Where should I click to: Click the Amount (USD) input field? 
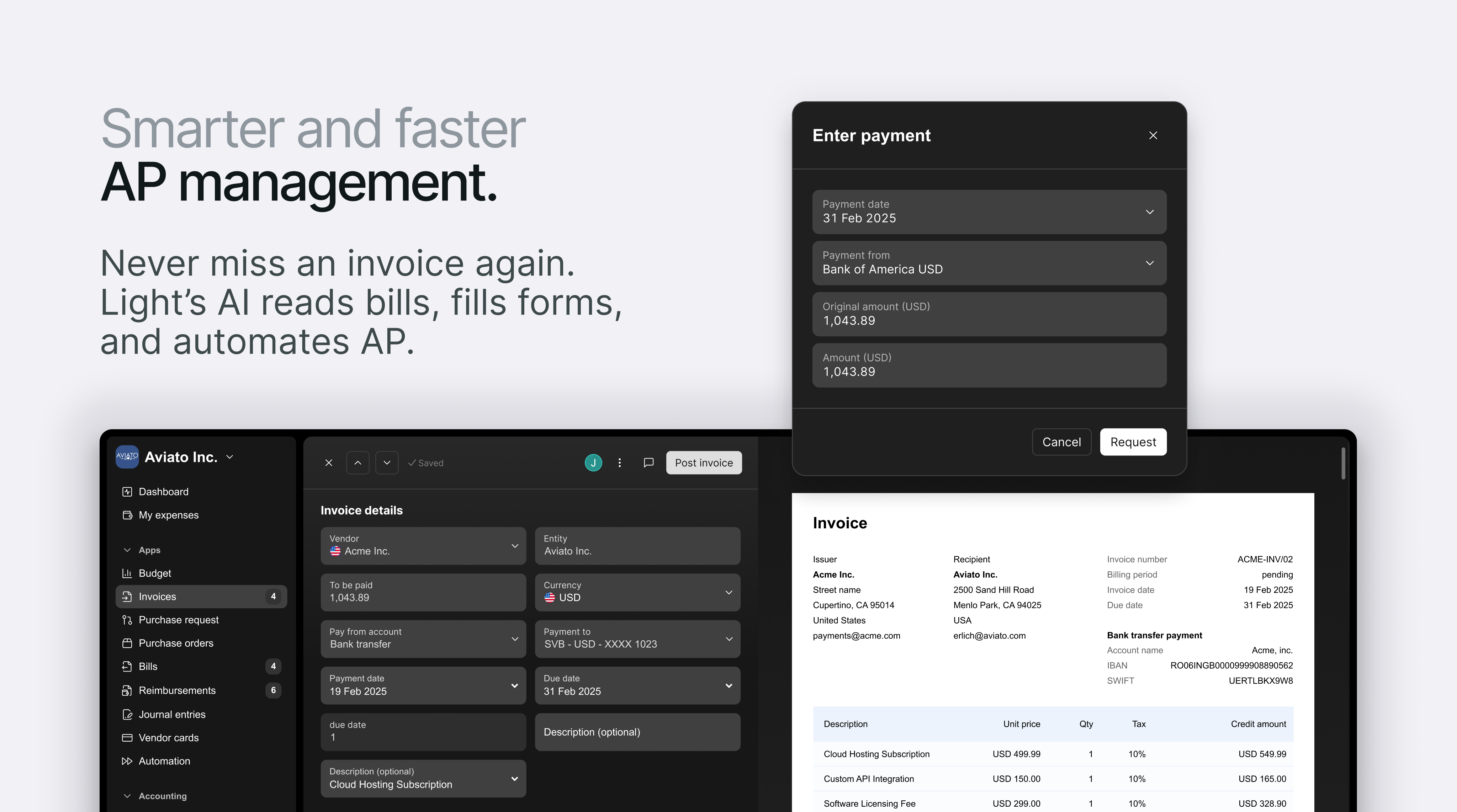tap(989, 365)
